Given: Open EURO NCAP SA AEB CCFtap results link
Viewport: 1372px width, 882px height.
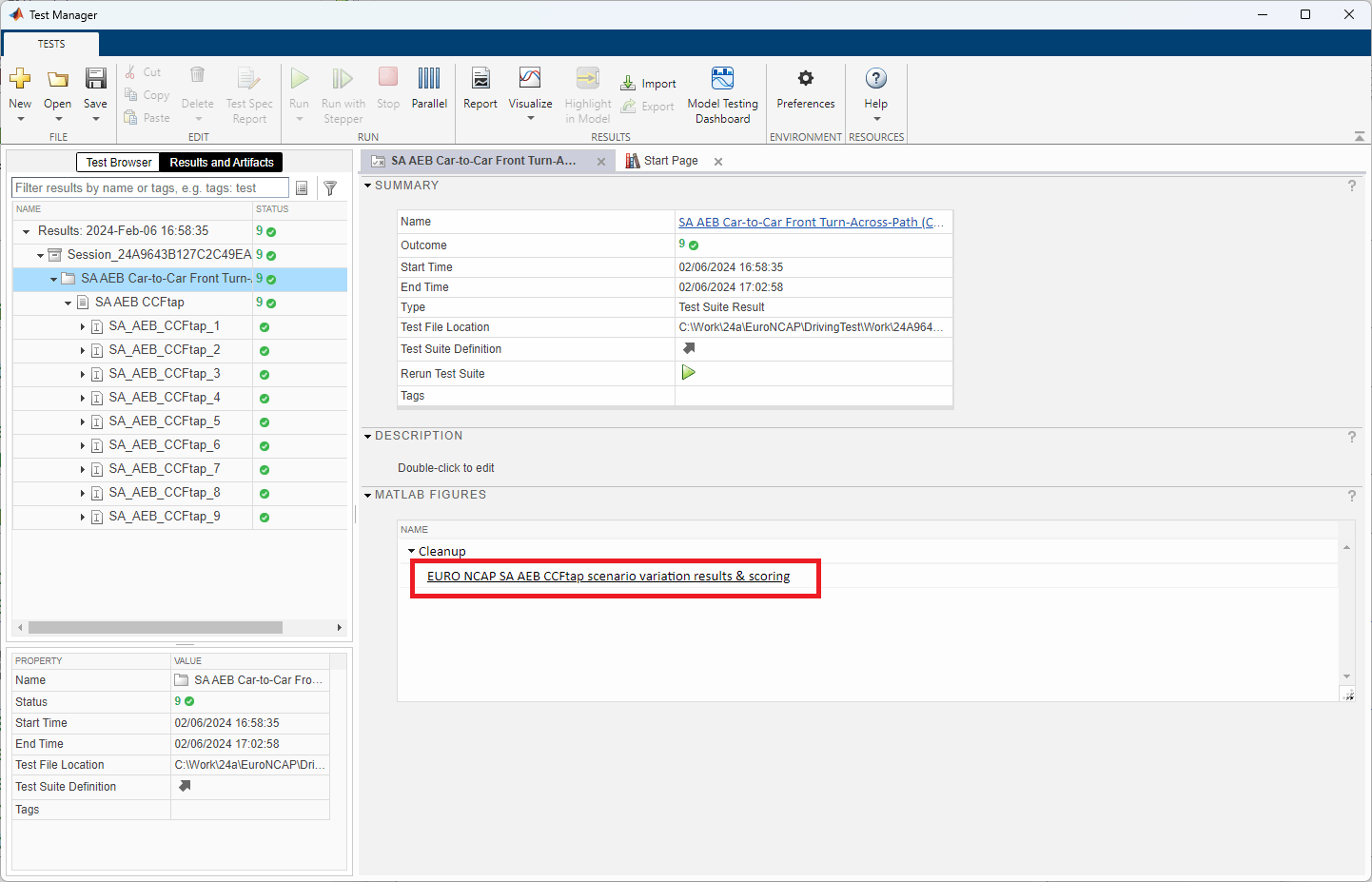Looking at the screenshot, I should pos(608,577).
